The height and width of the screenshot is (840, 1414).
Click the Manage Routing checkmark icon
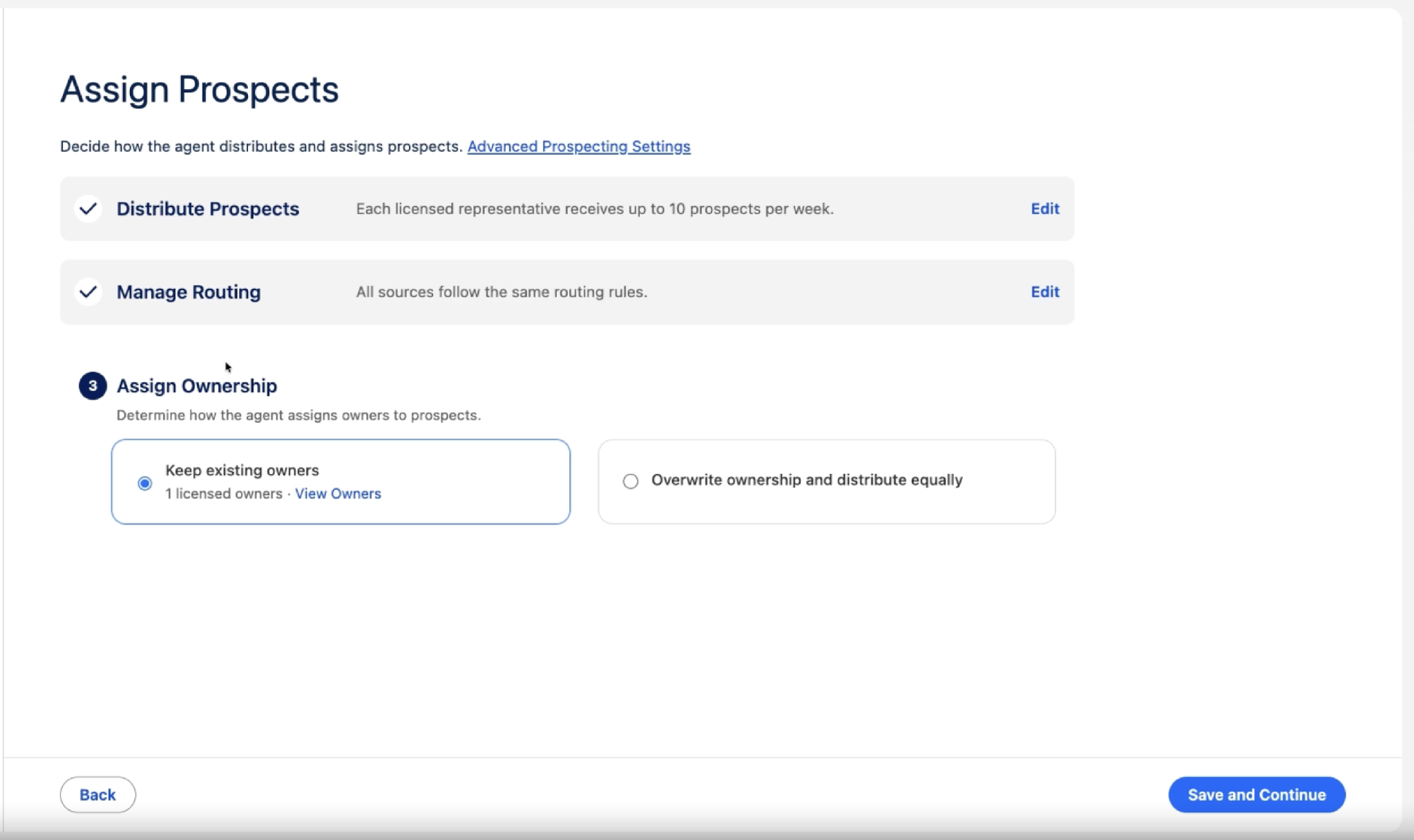click(x=88, y=292)
